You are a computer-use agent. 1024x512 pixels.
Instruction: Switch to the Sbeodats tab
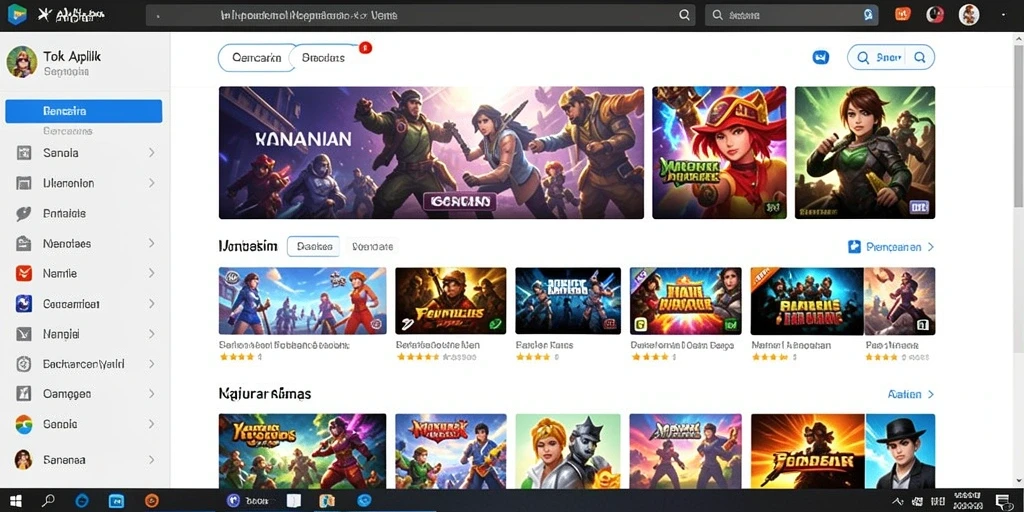click(x=325, y=58)
